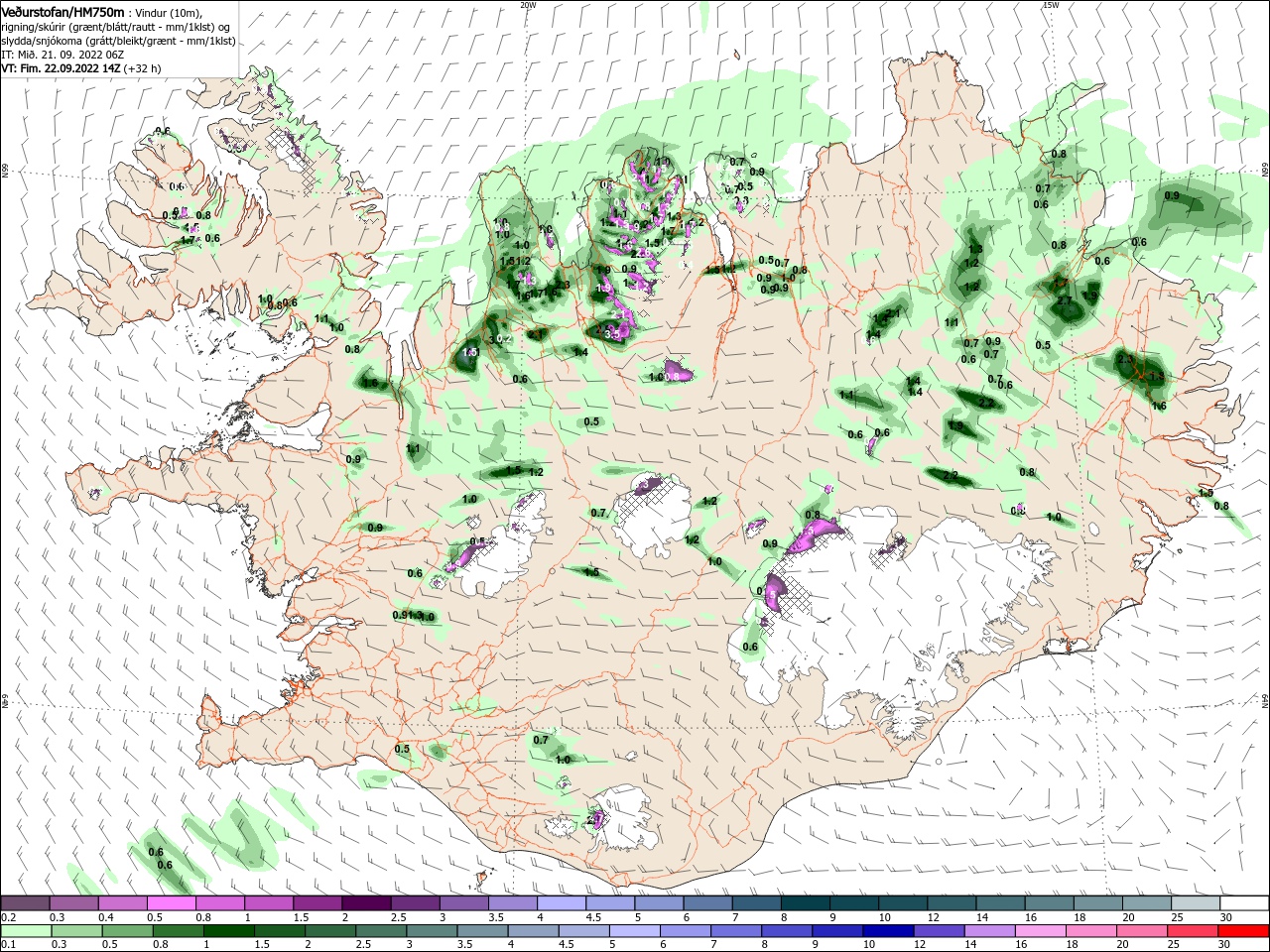Click the "IT: Mið. 21. 09. 2022 06Z" text
Viewport: 1270px width, 952px height.
point(63,55)
